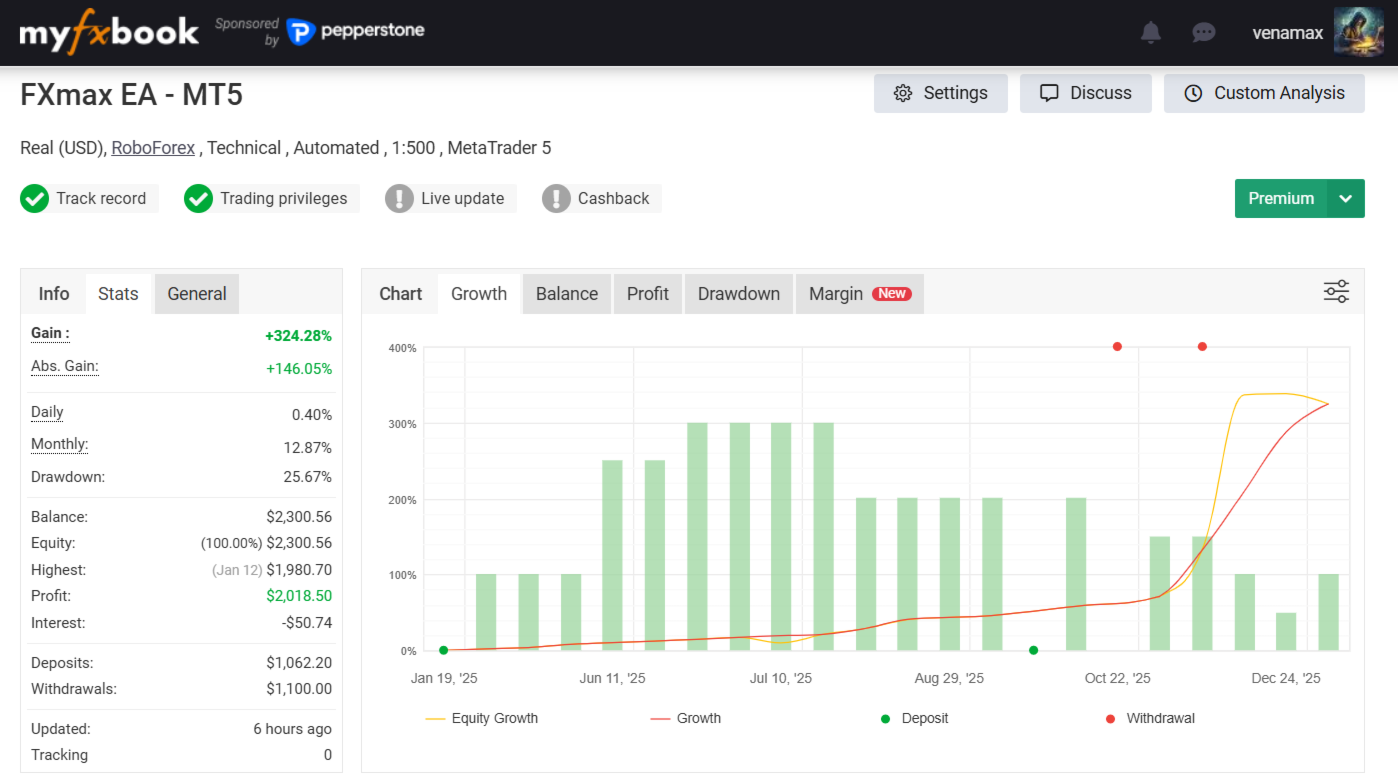This screenshot has width=1398, height=778.
Task: Toggle the red Growth line legend swatch
Action: (x=660, y=718)
